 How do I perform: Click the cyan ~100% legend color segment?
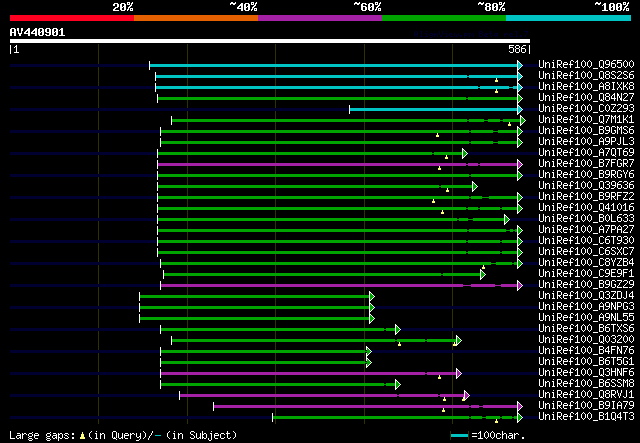pyautogui.click(x=569, y=18)
